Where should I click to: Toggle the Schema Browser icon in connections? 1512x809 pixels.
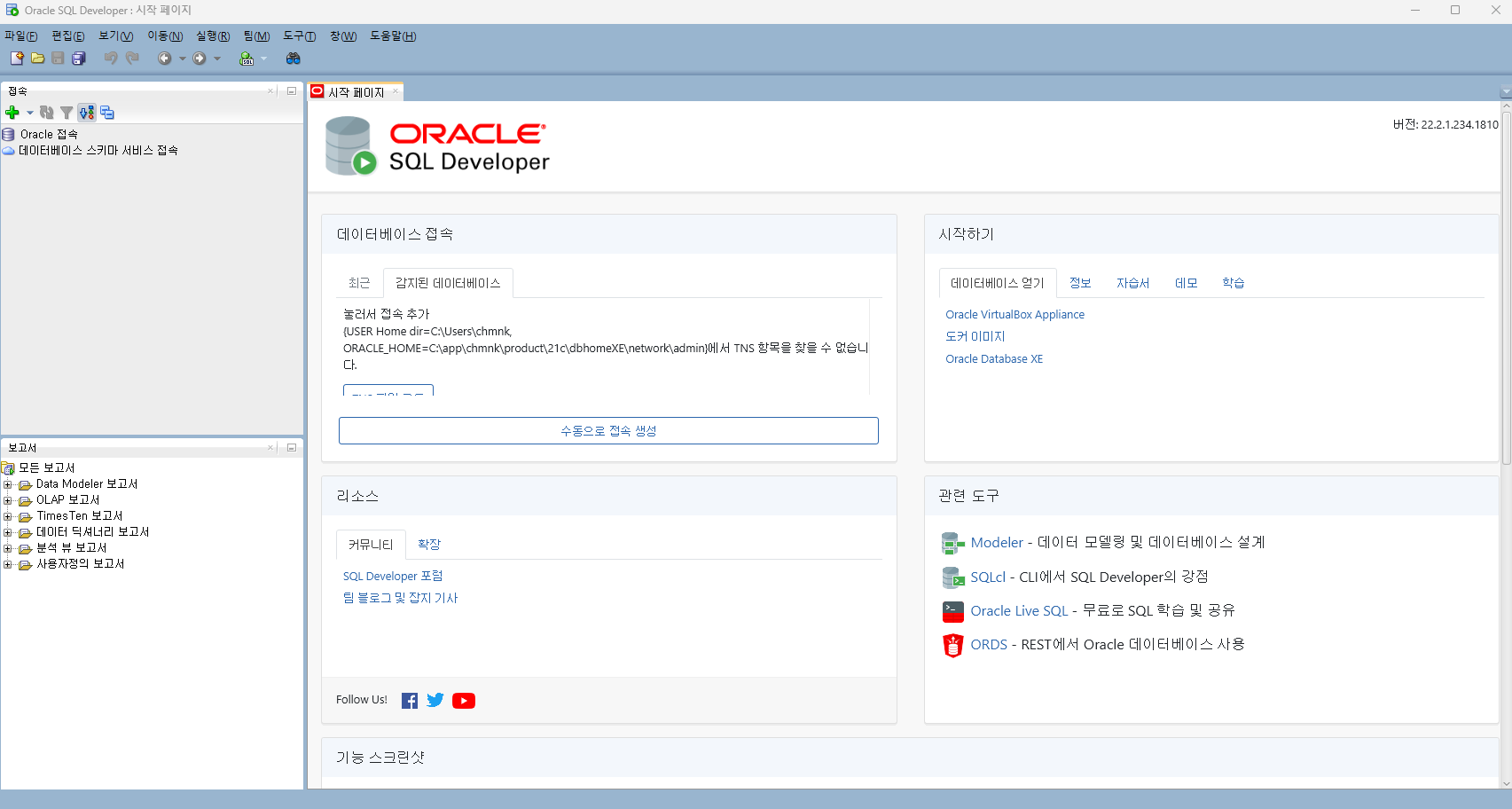pos(86,113)
